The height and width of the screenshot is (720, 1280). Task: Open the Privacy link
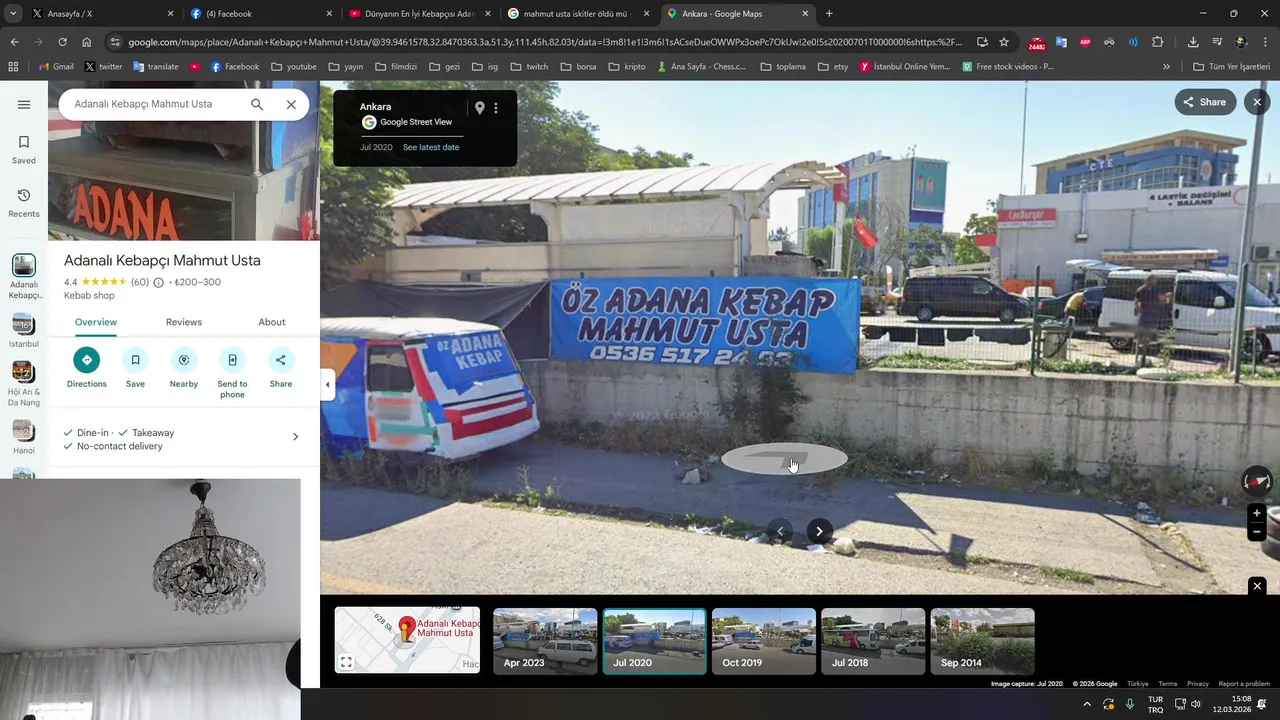pyautogui.click(x=1198, y=684)
